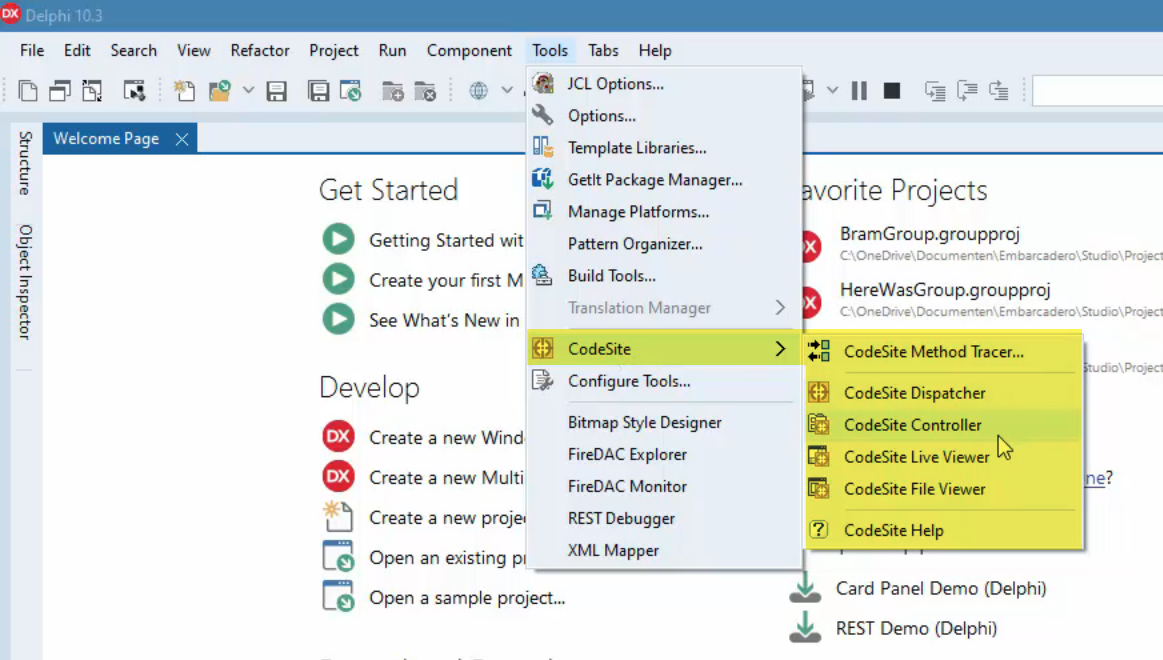
Task: Close the Welcome Page tab
Action: (x=182, y=139)
